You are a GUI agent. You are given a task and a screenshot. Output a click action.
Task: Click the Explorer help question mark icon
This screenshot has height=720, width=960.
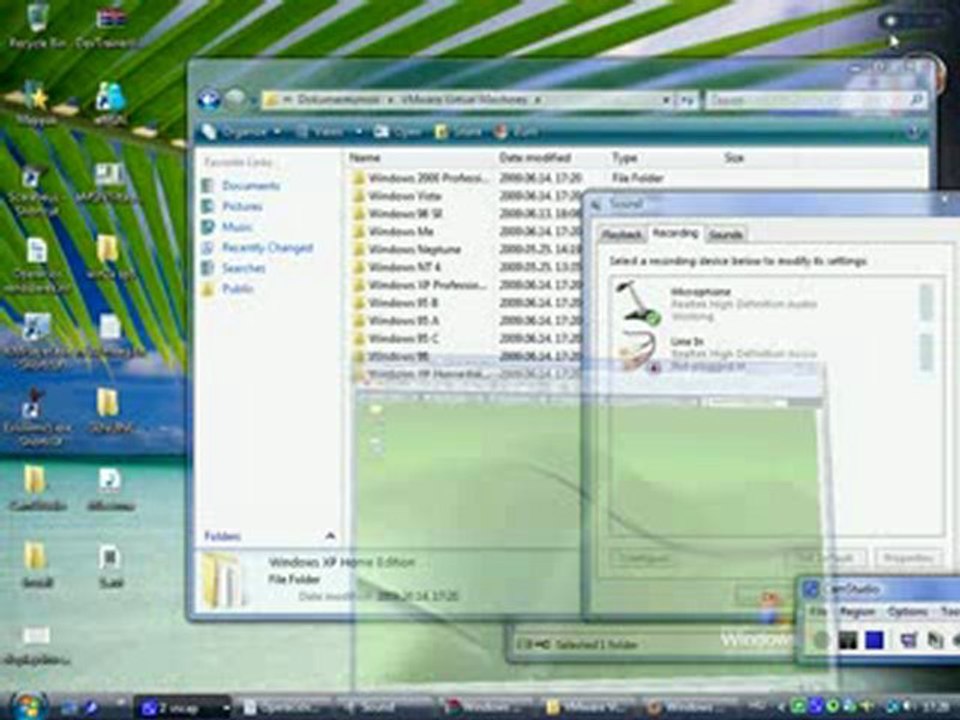point(913,132)
